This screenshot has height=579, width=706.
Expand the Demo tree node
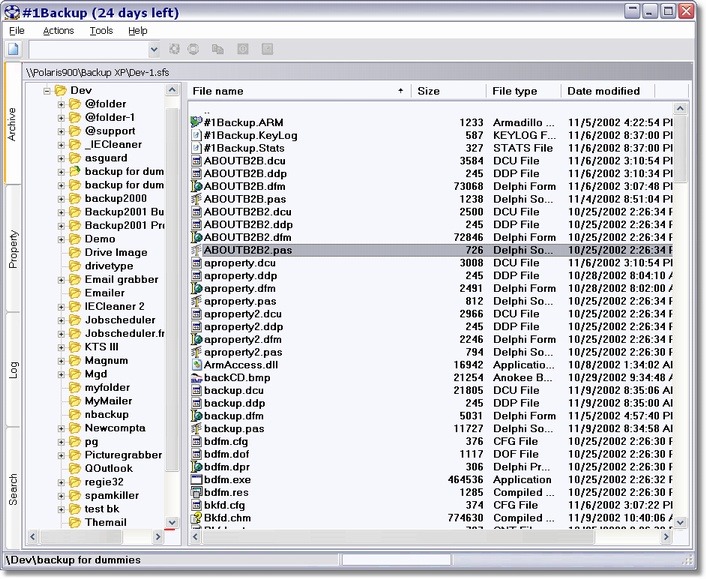[x=61, y=240]
